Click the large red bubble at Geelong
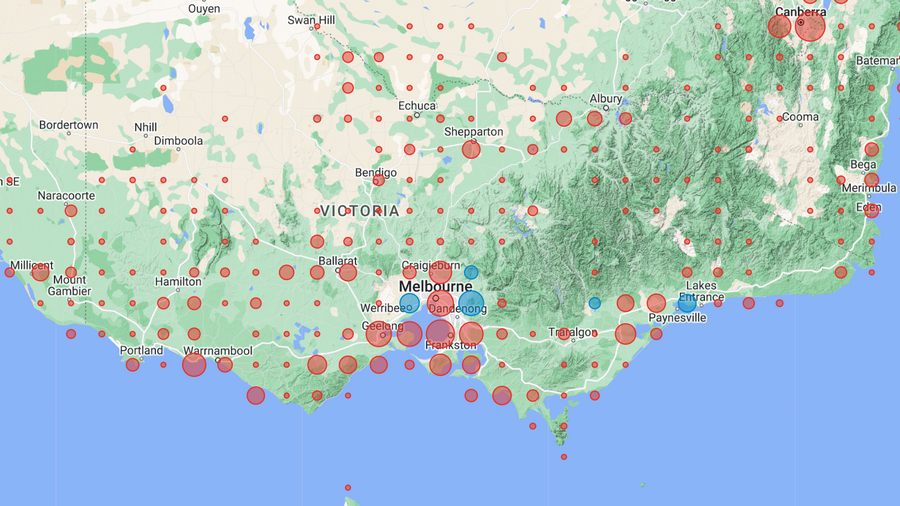Viewport: 900px width, 506px height. [x=379, y=334]
